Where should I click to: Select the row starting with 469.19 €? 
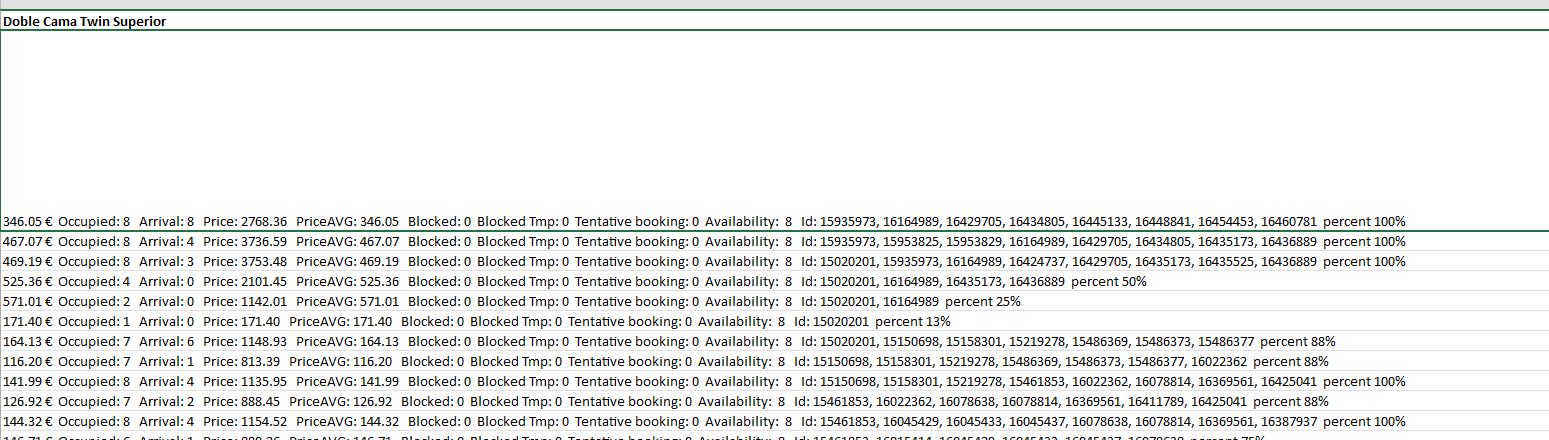tap(774, 261)
